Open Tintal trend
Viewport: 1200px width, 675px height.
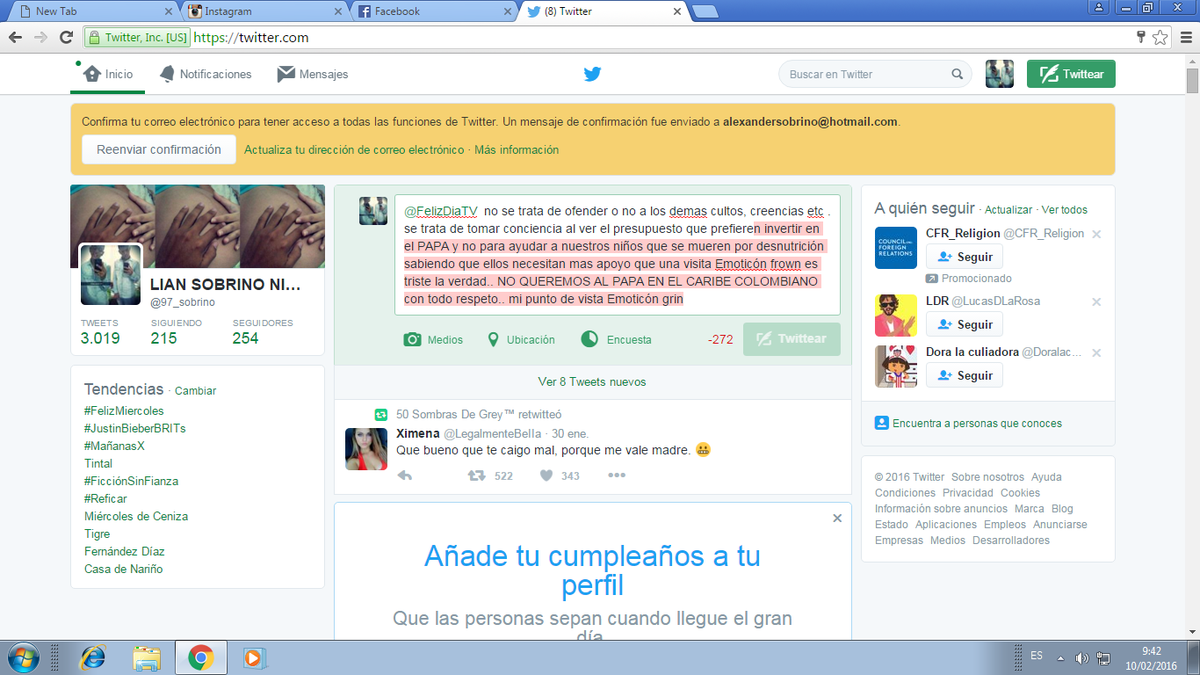coord(98,464)
